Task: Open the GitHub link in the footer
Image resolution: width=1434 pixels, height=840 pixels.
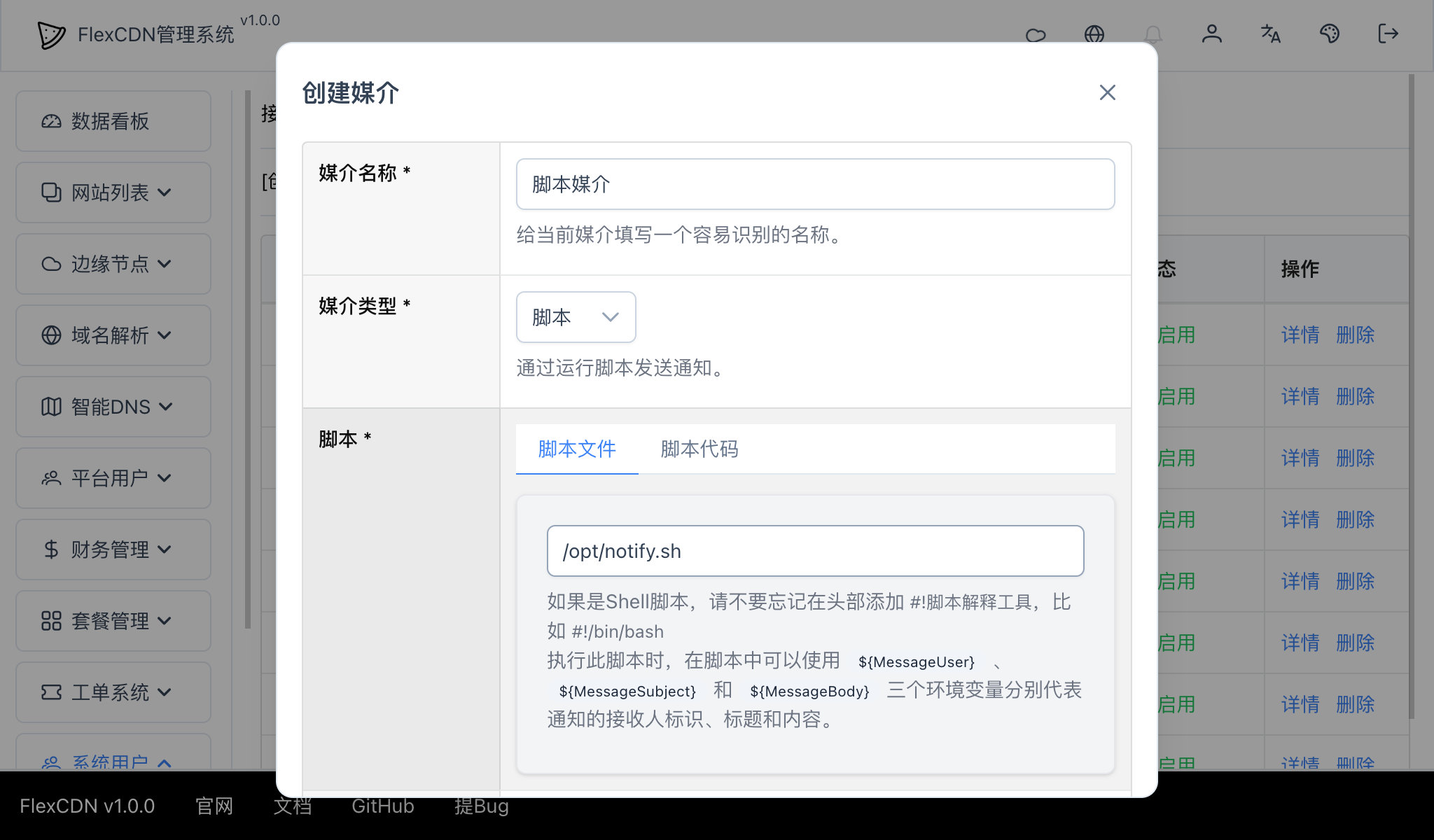Action: point(382,806)
